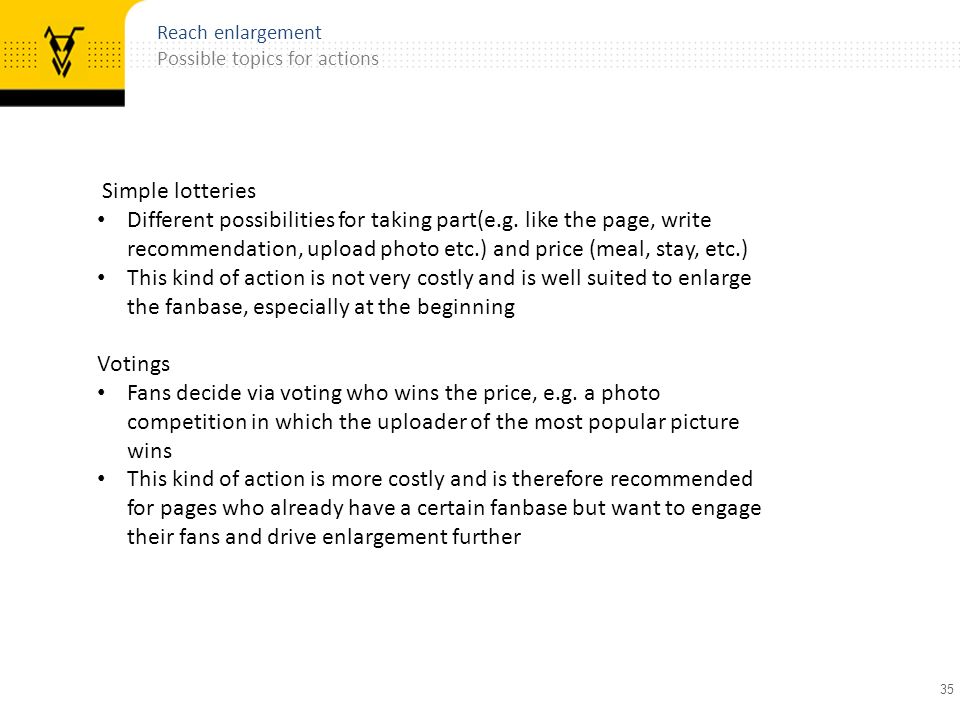Click the bullet before 'This kind of action is more costly'
The width and height of the screenshot is (960, 720).
pos(102,479)
